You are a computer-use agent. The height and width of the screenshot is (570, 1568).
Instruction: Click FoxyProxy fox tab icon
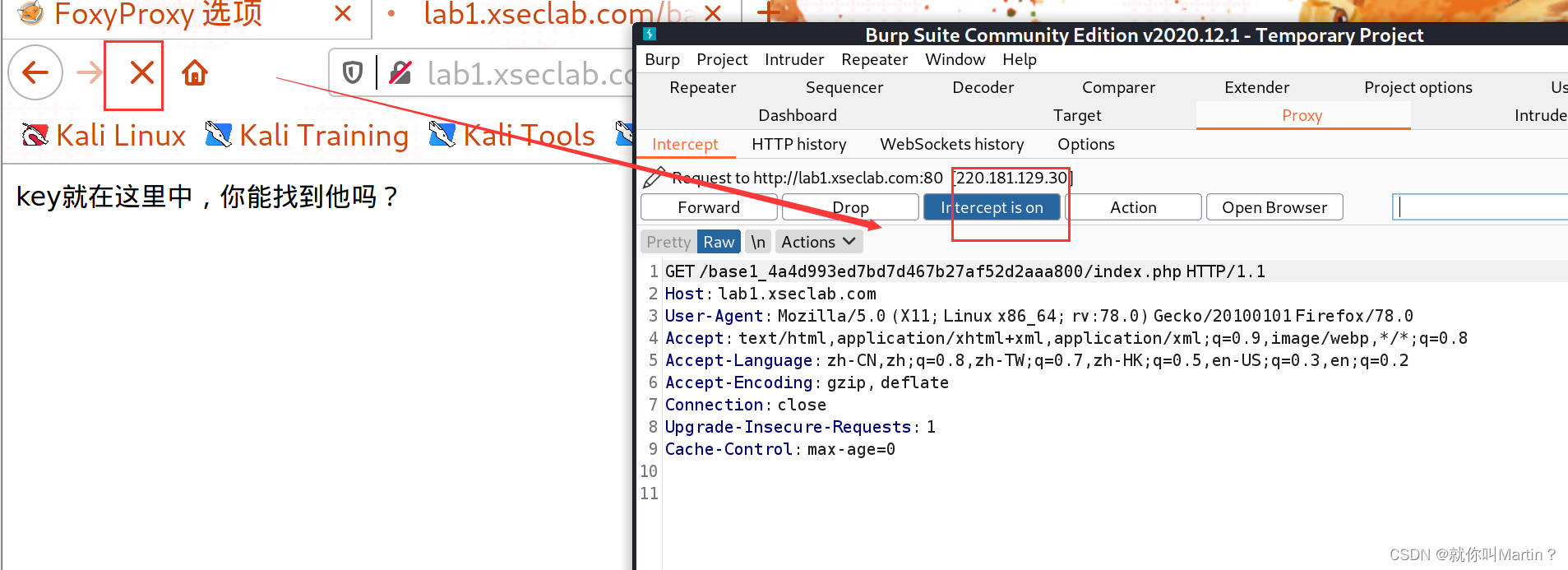tap(30, 12)
